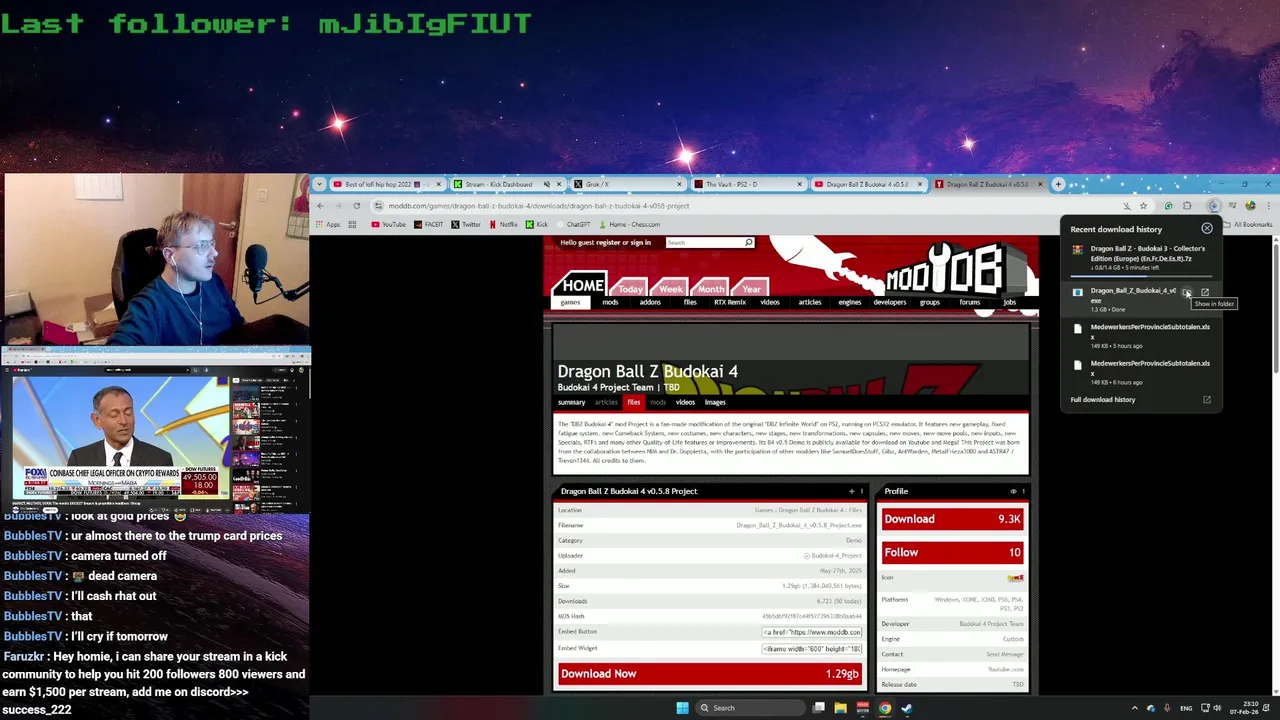This screenshot has height=720, width=1280.
Task: Open the summary tab of Budokai 4
Action: point(571,402)
